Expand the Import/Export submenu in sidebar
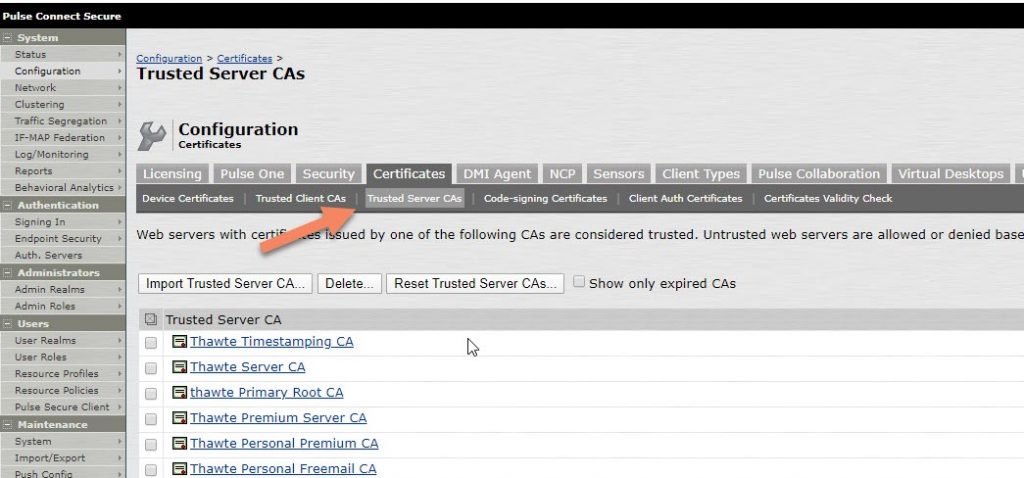Viewport: 1024px width, 478px height. click(x=120, y=458)
